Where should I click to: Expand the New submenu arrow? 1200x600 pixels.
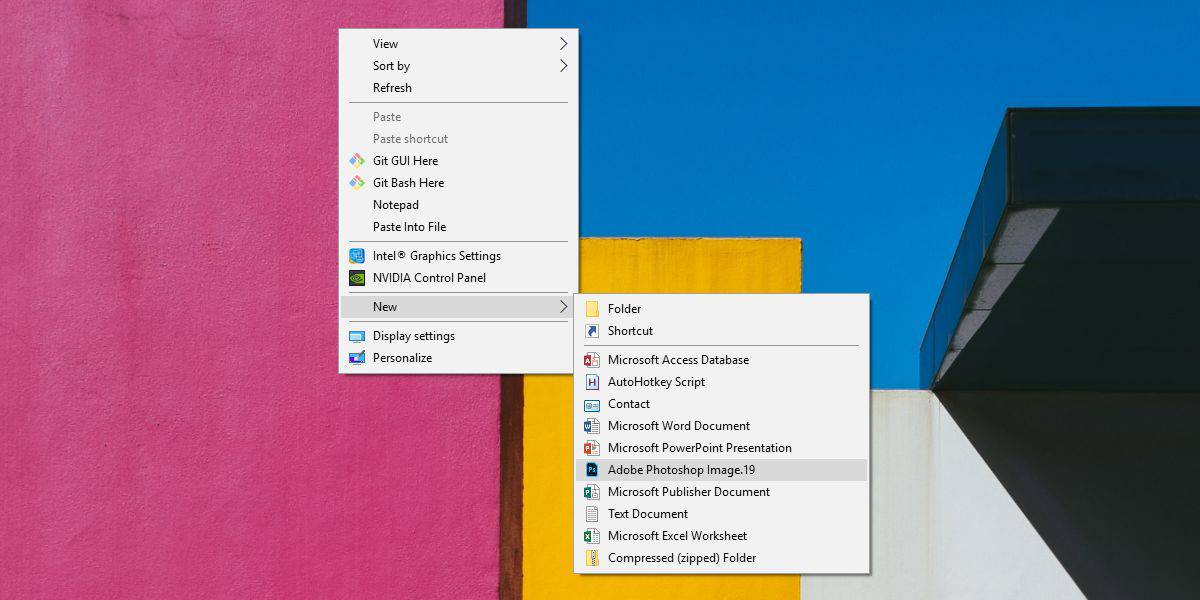coord(563,307)
